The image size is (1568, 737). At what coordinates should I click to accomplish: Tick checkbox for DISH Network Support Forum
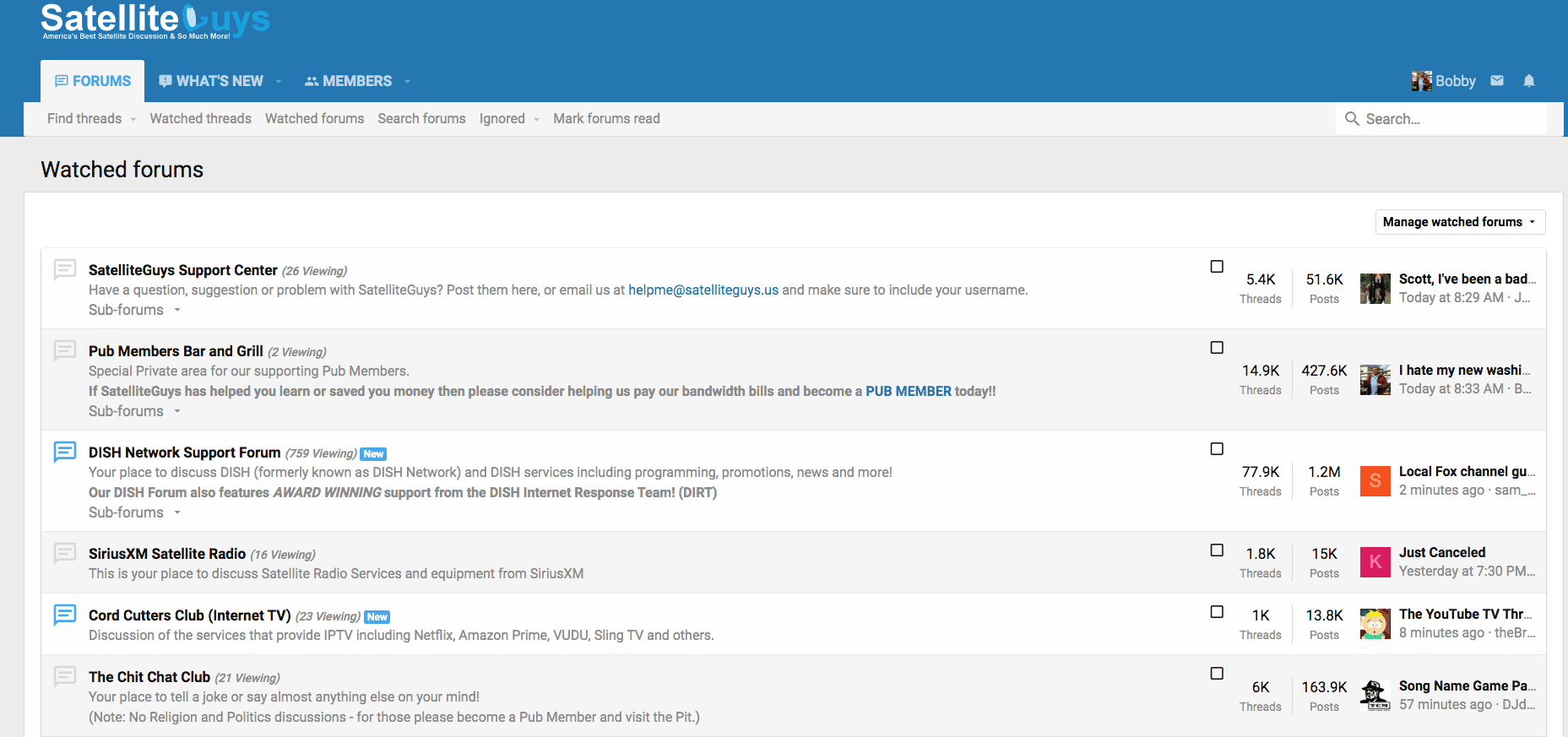point(1217,449)
